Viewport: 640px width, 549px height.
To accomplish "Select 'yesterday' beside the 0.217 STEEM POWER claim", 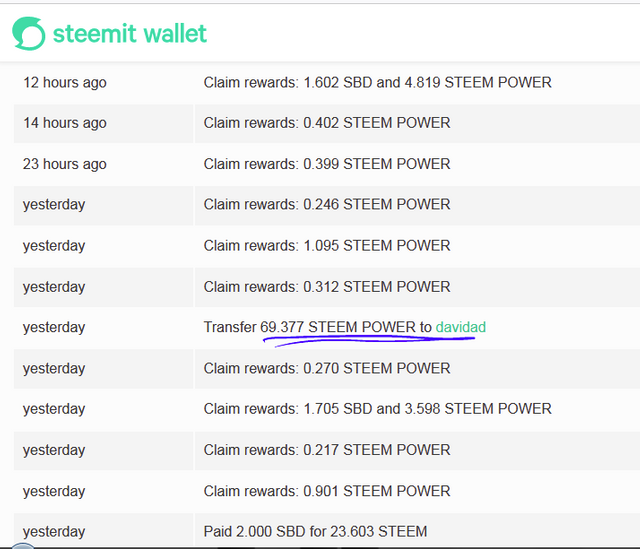I will coord(54,451).
